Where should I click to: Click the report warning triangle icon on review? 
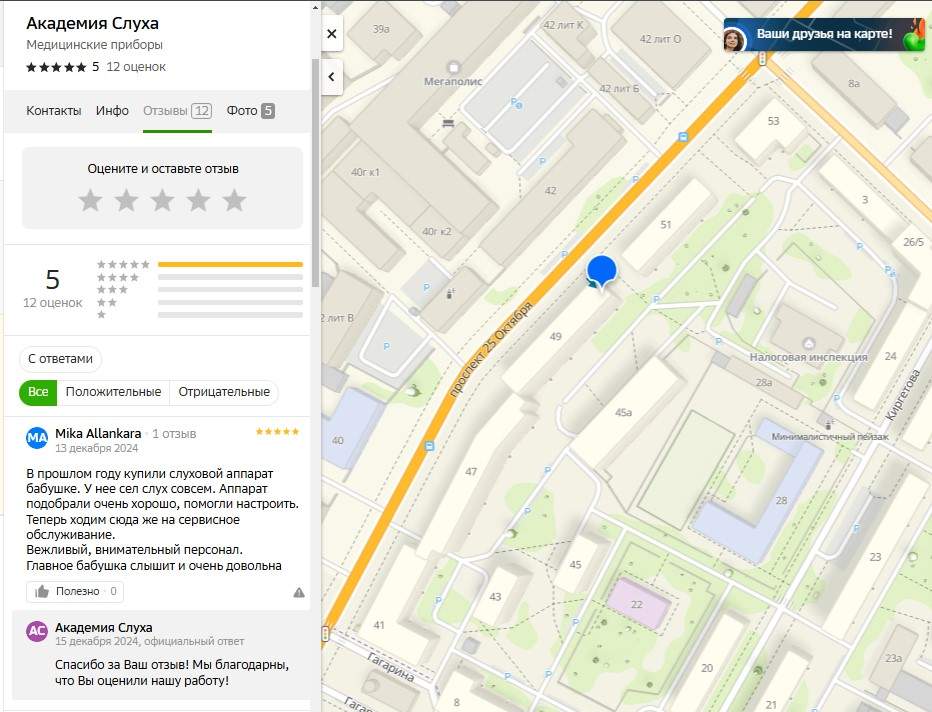[299, 592]
